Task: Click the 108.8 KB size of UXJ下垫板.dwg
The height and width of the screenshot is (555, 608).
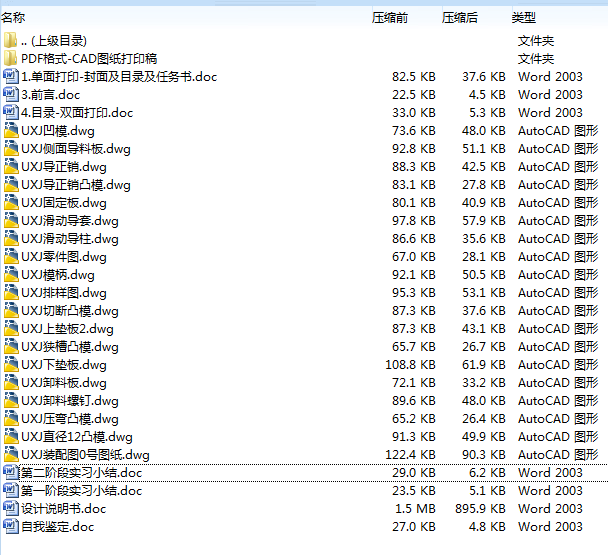Action: coord(410,365)
